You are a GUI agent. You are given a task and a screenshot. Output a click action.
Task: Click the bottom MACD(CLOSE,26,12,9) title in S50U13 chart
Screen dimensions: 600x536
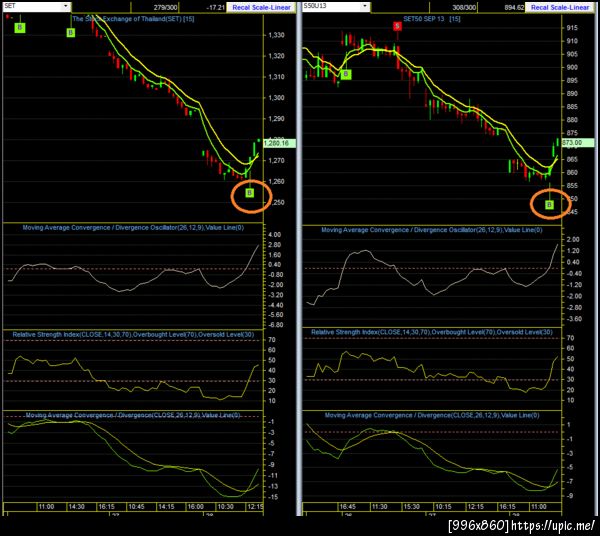(432, 415)
